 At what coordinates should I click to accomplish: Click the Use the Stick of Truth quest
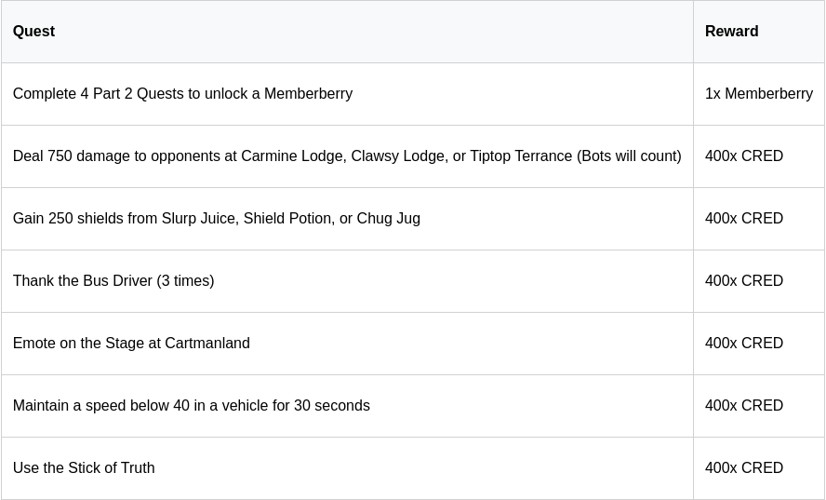point(84,468)
